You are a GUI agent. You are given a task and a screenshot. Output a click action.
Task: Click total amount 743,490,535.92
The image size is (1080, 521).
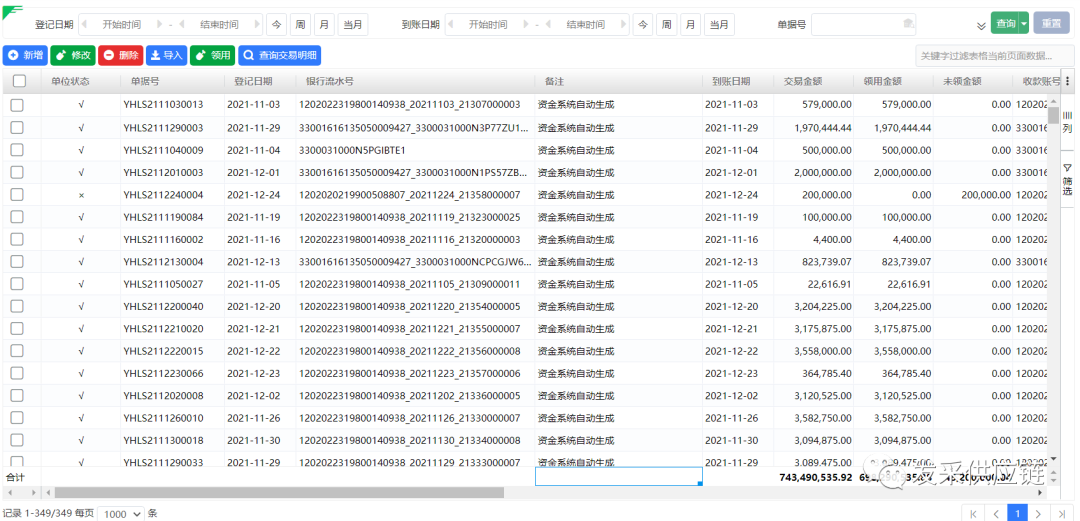816,477
